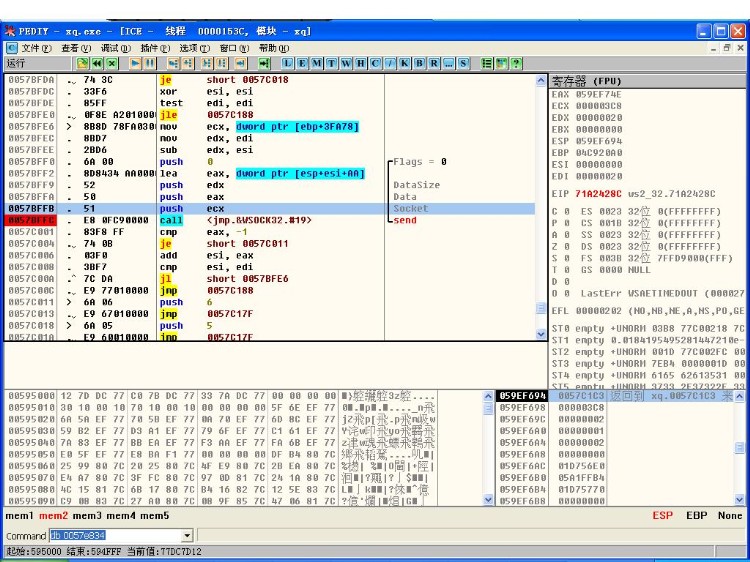Click the Trace over icon

[x=221, y=63]
